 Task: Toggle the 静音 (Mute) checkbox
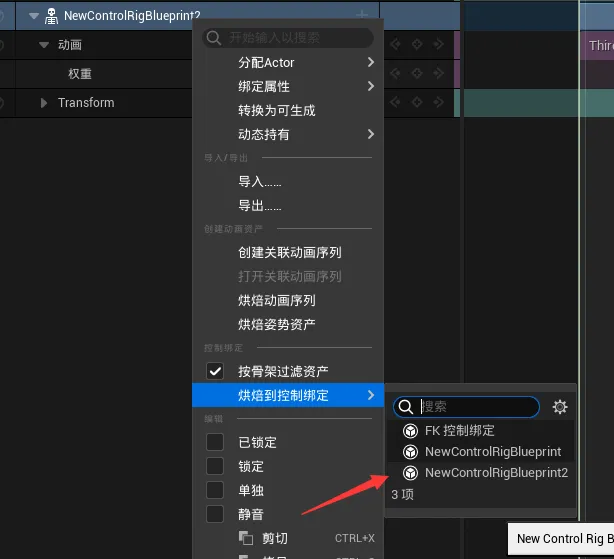pos(215,514)
